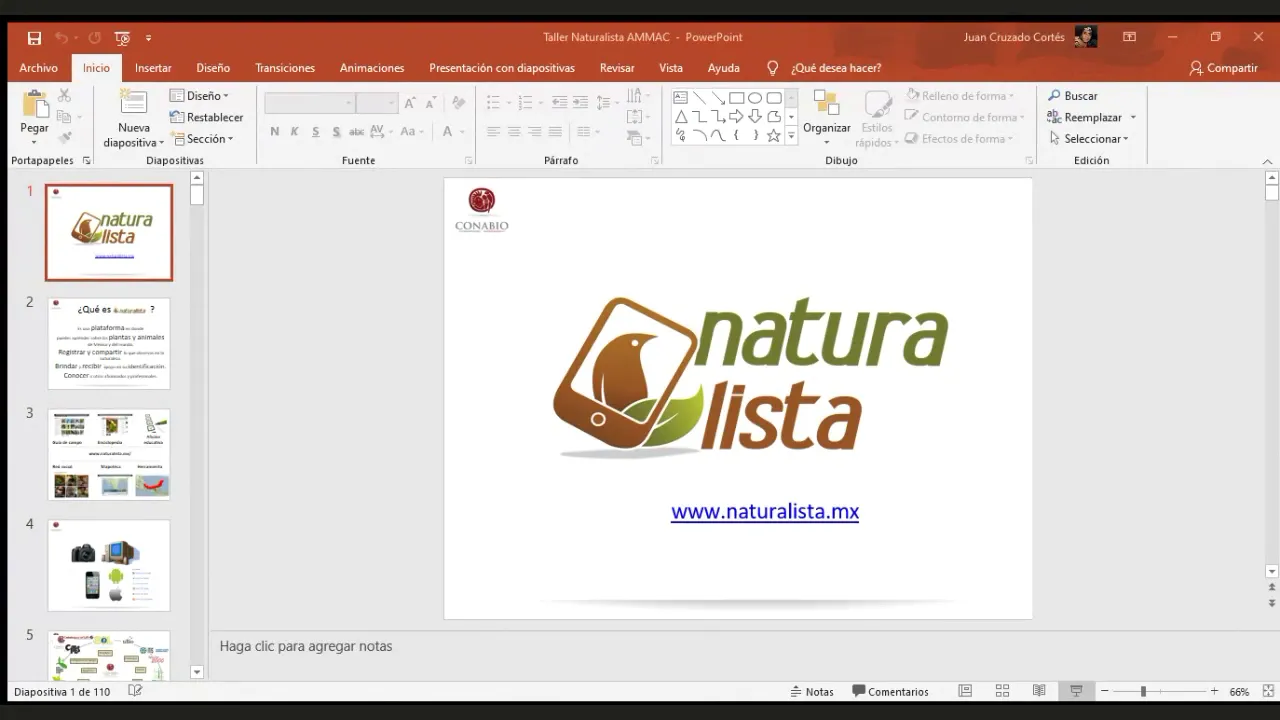
Task: Click Restablecer to reset the slide
Action: pos(206,117)
